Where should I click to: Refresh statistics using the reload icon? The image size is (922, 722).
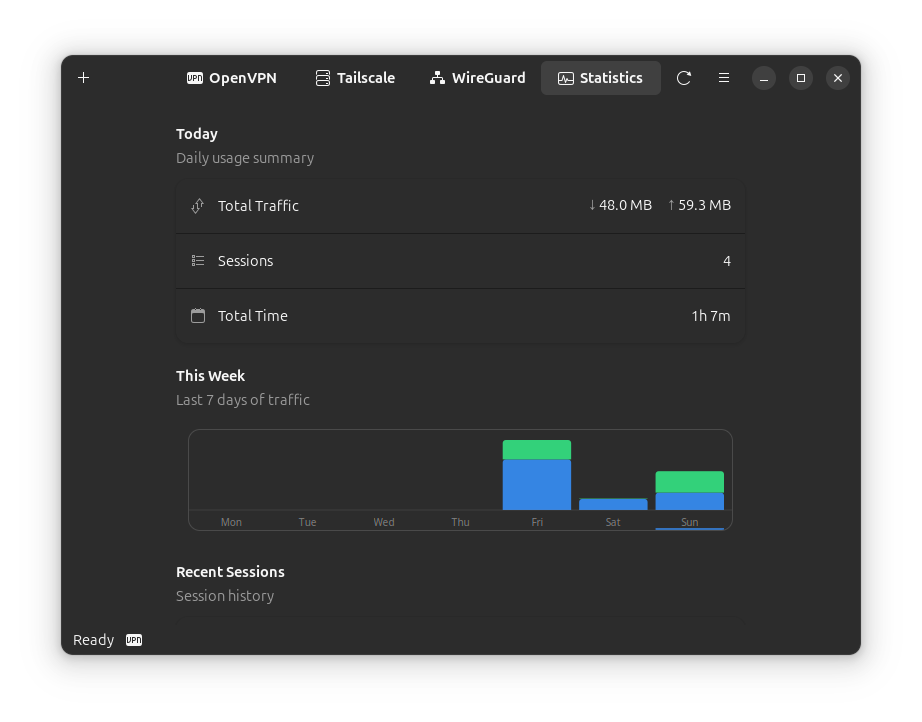[x=684, y=77]
